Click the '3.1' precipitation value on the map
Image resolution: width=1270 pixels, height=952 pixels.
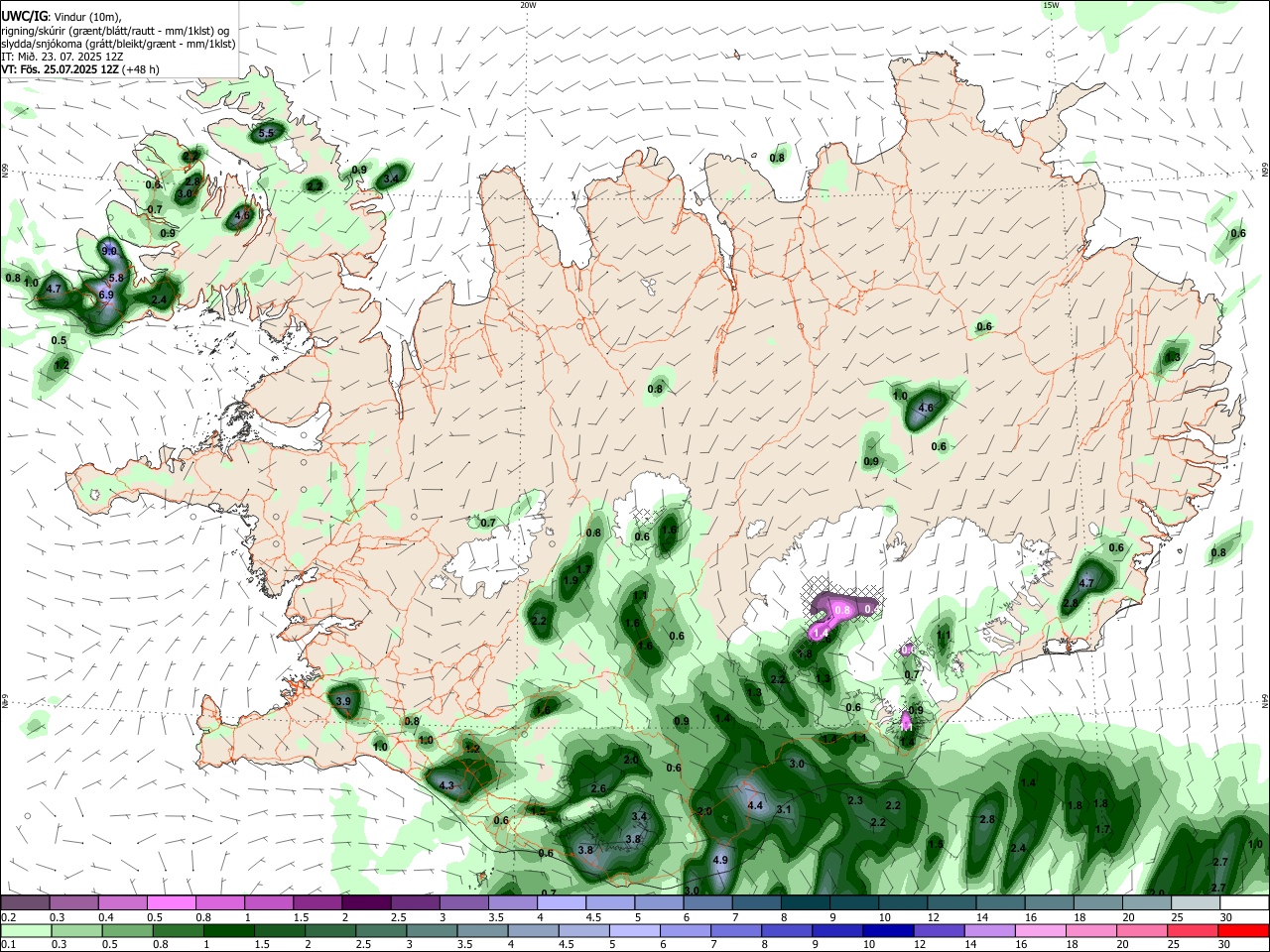click(x=784, y=809)
